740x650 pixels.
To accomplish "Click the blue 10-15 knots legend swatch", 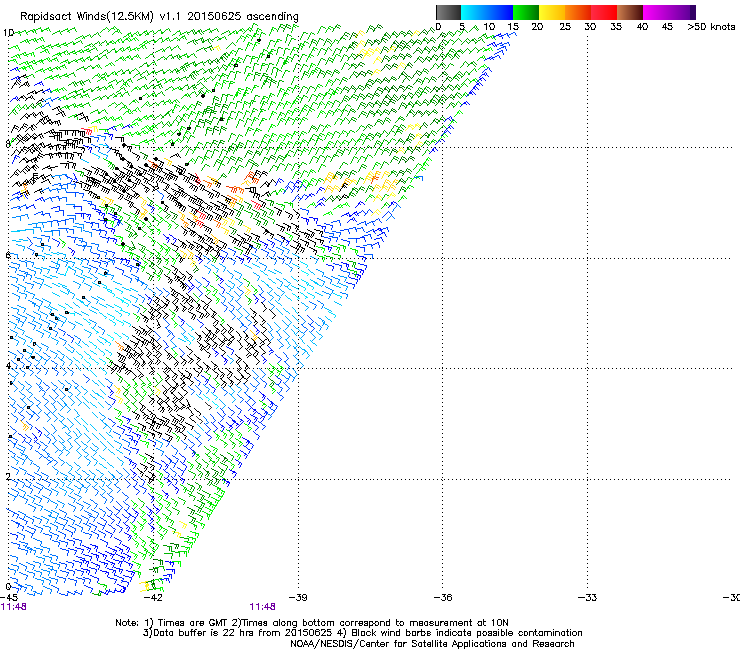I will tap(500, 12).
